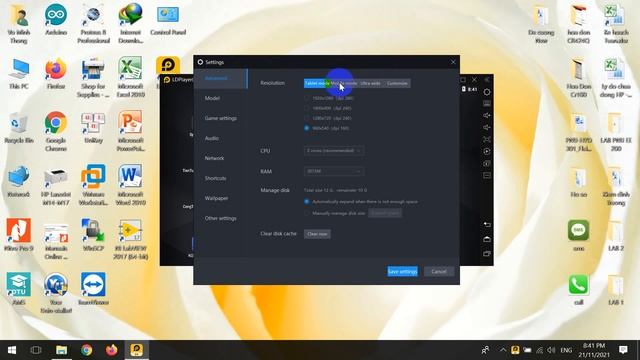Open Arduino desktop shortcut
Viewport: 640px width, 360px height.
click(x=56, y=19)
